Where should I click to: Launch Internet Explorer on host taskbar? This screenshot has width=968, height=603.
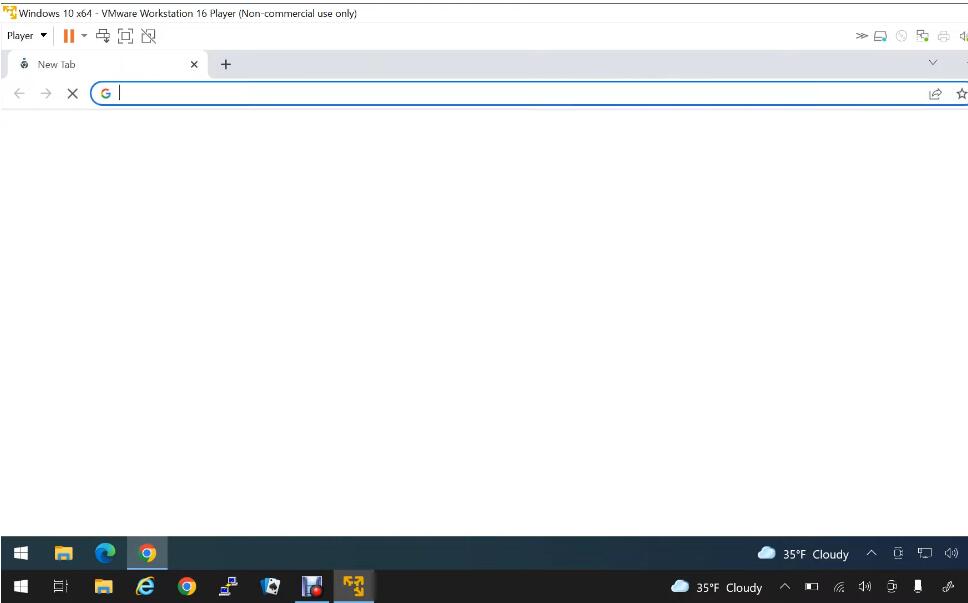tap(145, 586)
